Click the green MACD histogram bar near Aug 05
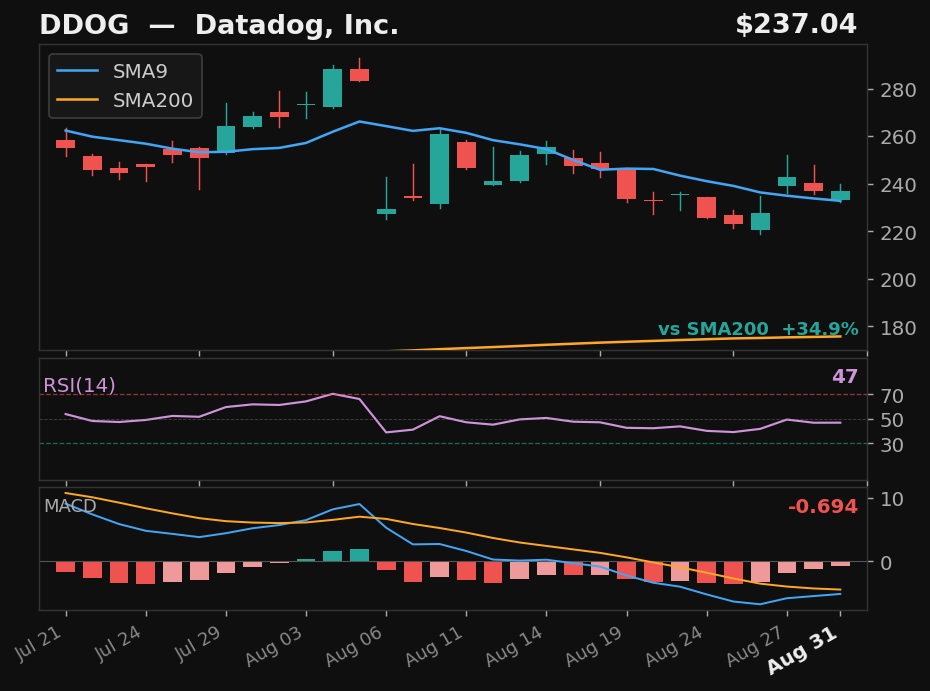The width and height of the screenshot is (930, 691). 359,555
